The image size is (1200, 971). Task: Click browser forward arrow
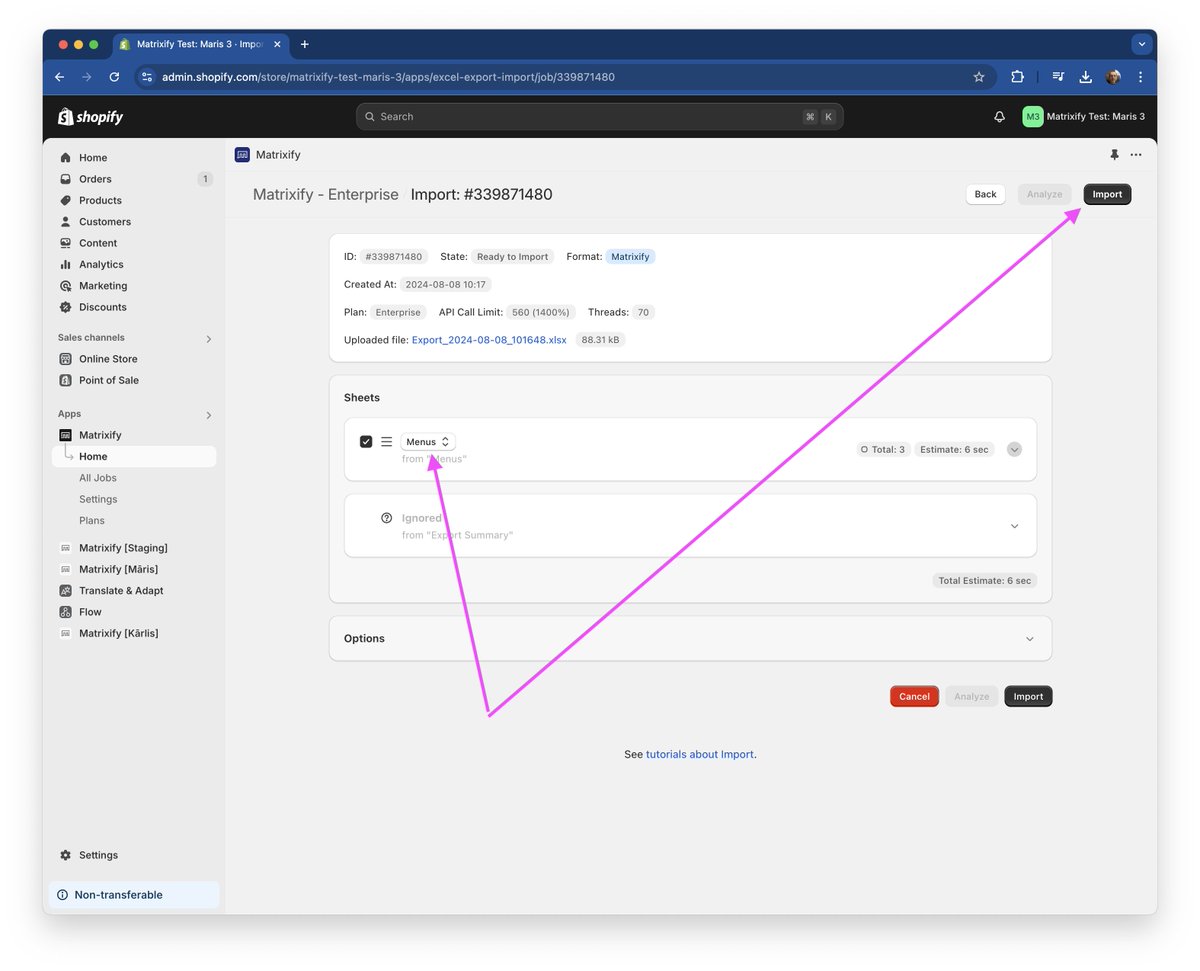tap(87, 77)
